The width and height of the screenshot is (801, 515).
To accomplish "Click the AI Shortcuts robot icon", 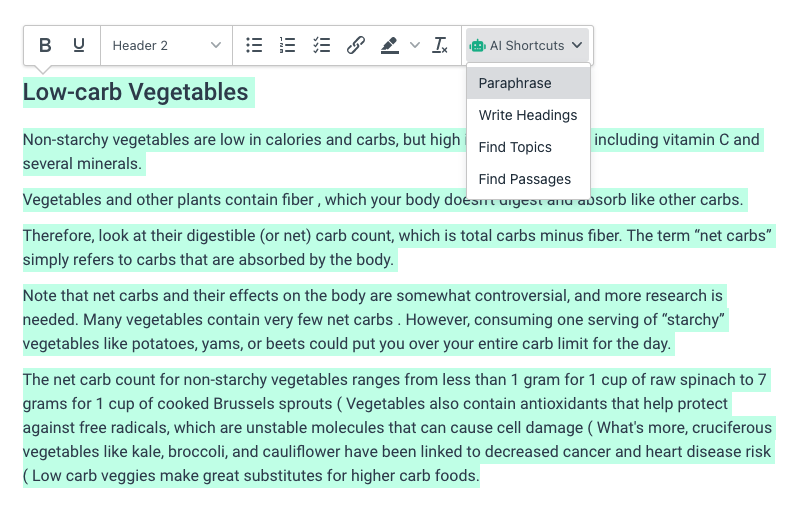I will tap(477, 45).
